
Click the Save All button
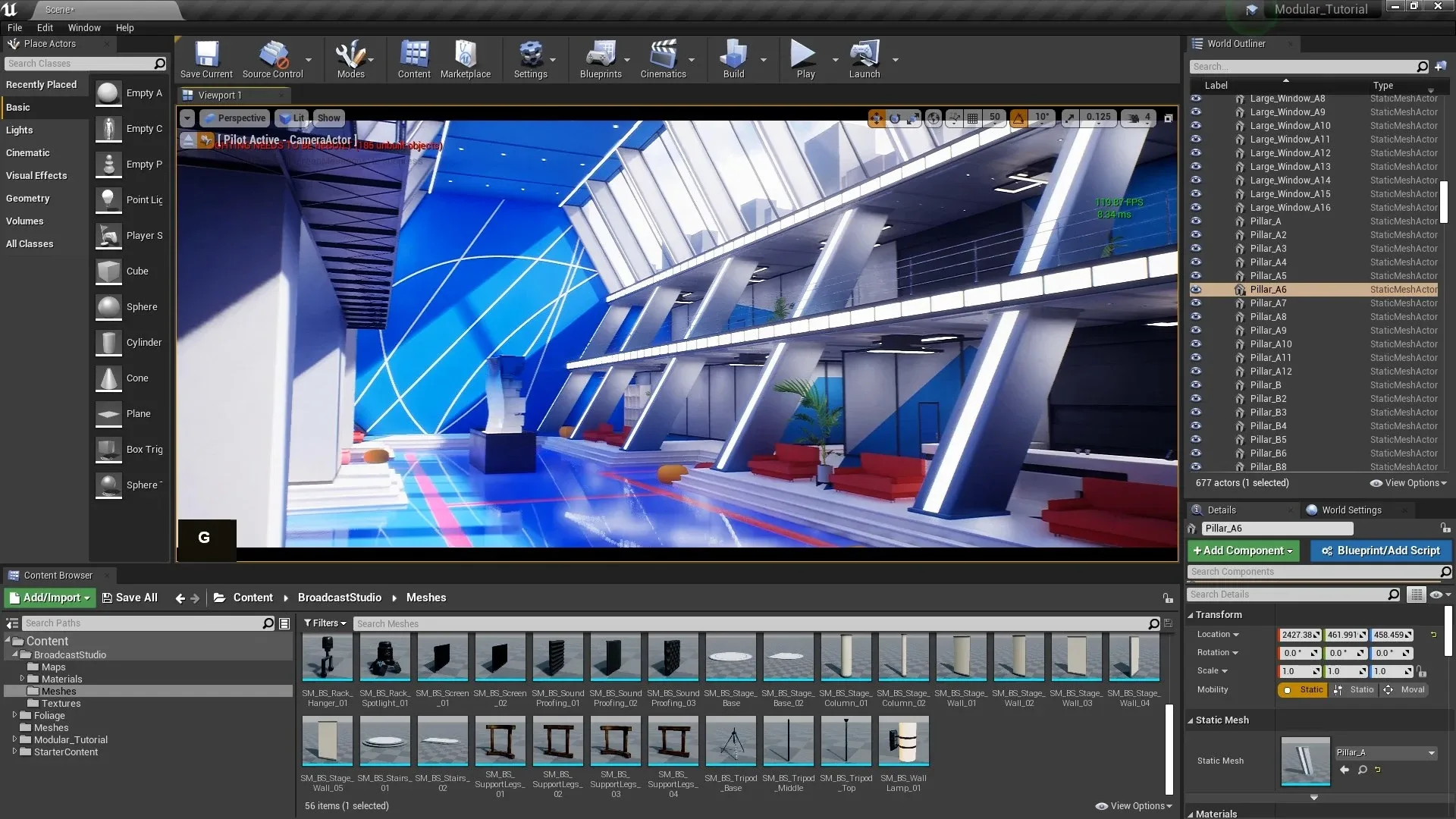[x=130, y=598]
